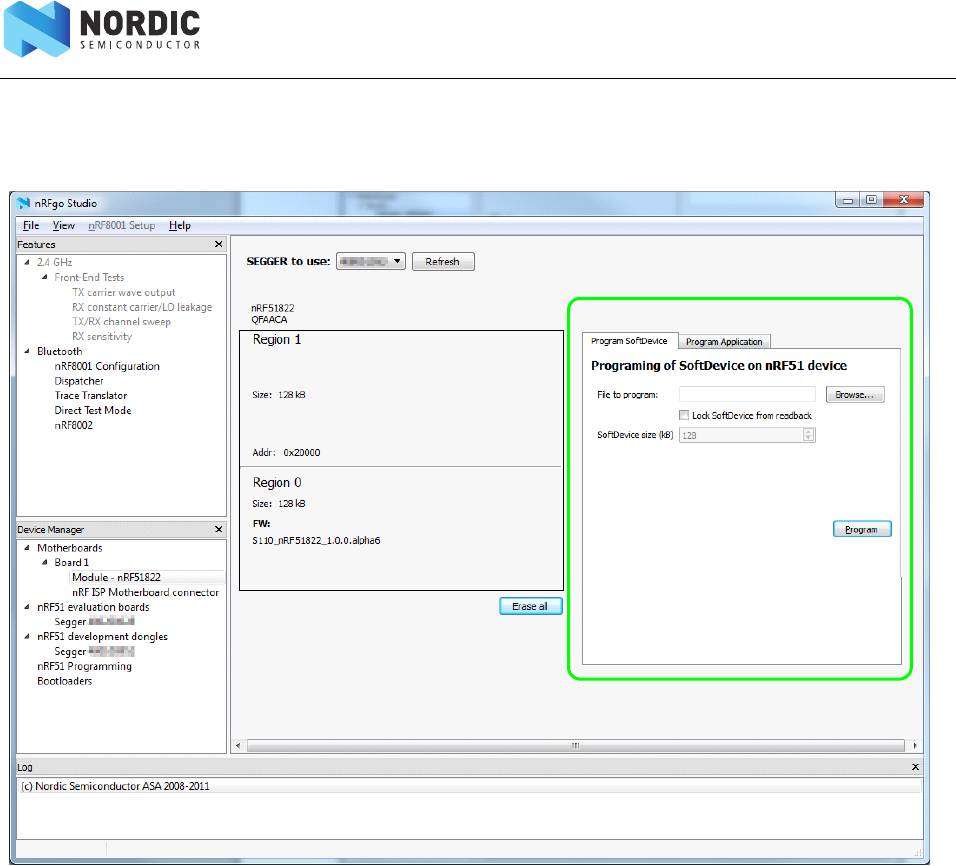Image resolution: width=956 pixels, height=866 pixels.
Task: Select RX constant carrier/LO leakage
Action: [x=142, y=307]
